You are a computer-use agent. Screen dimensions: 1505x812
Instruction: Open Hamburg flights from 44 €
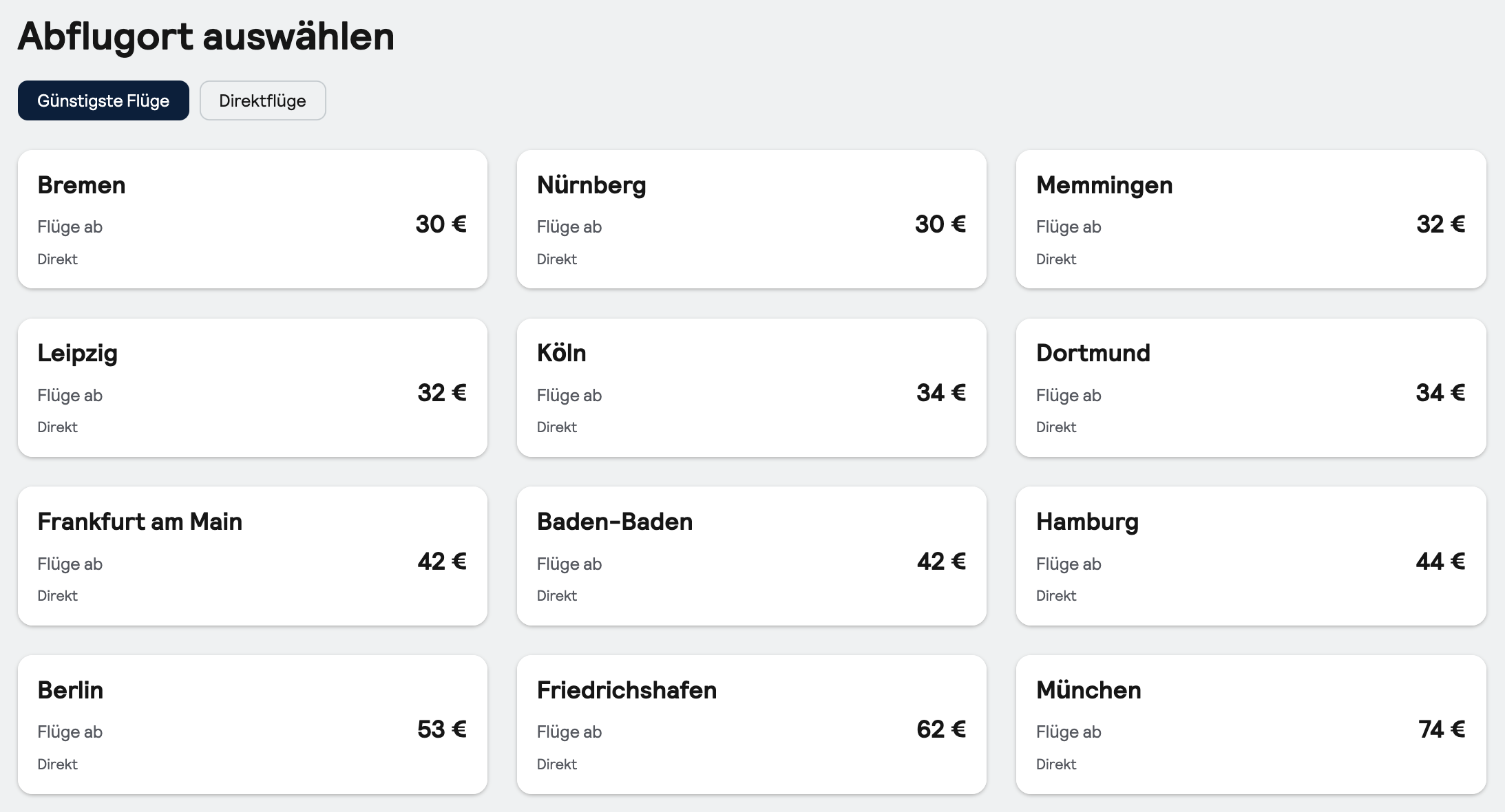click(1250, 556)
